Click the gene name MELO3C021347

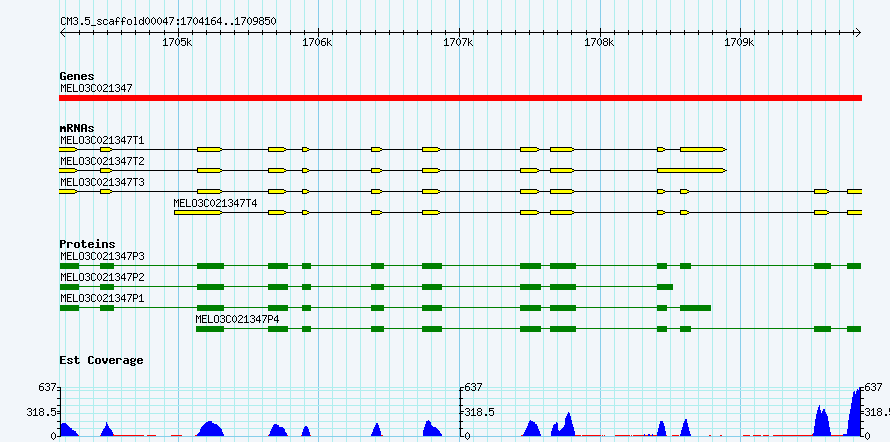(96, 88)
